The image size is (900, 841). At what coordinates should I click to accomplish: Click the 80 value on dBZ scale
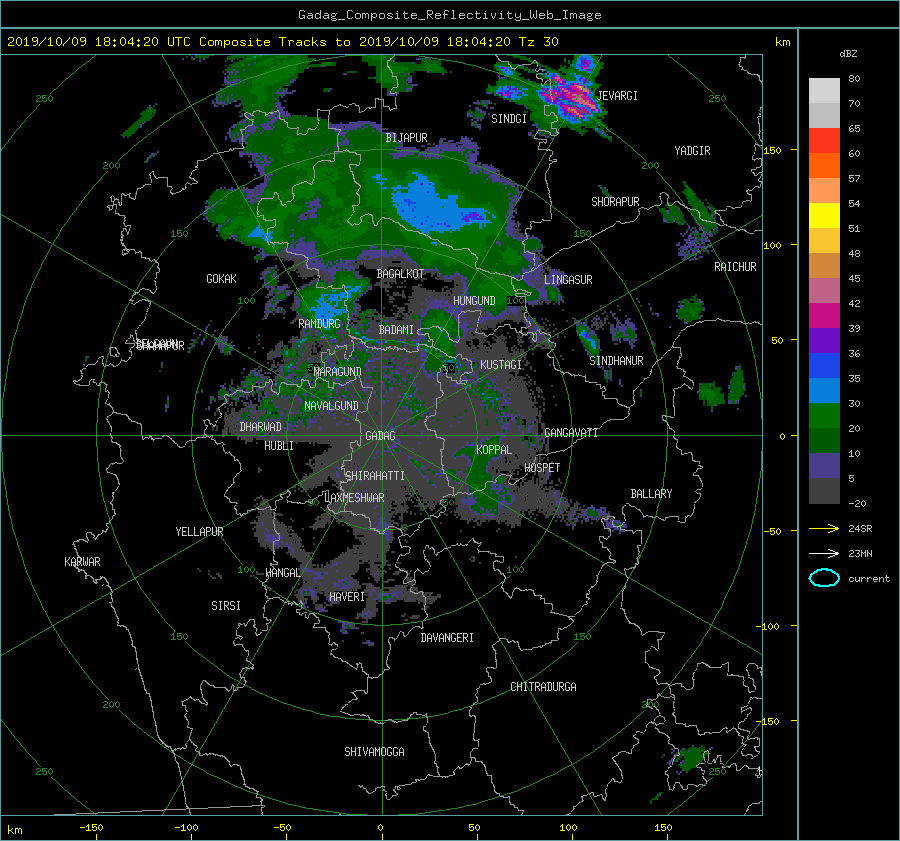pyautogui.click(x=854, y=79)
